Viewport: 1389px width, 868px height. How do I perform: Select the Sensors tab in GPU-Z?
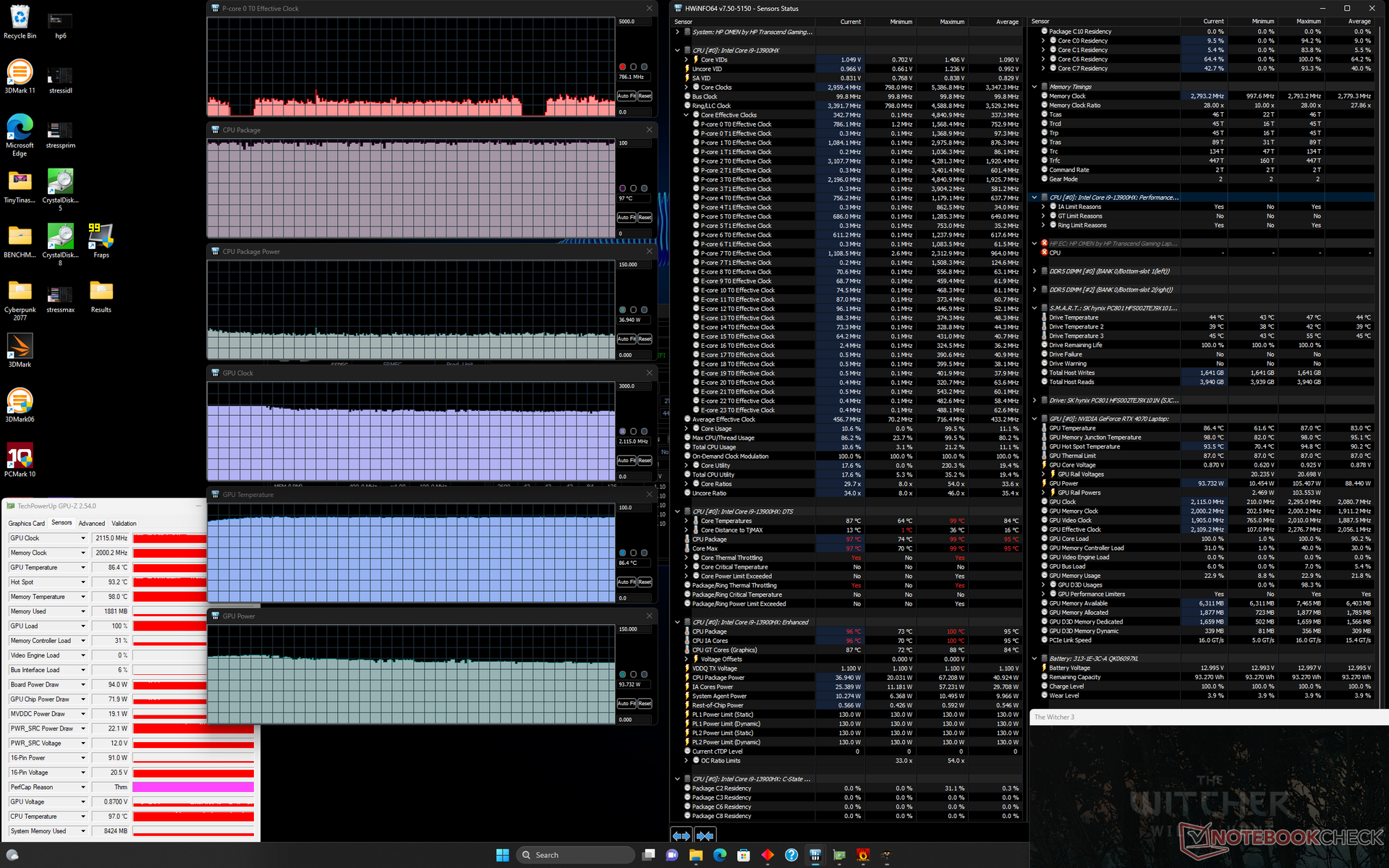click(61, 522)
